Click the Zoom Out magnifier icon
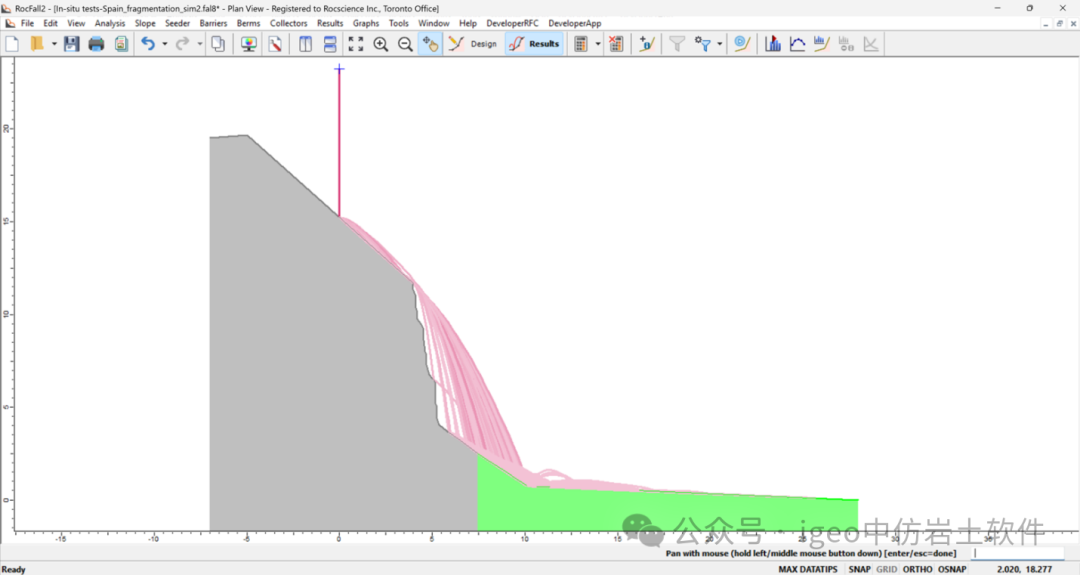The image size is (1080, 575). point(405,44)
